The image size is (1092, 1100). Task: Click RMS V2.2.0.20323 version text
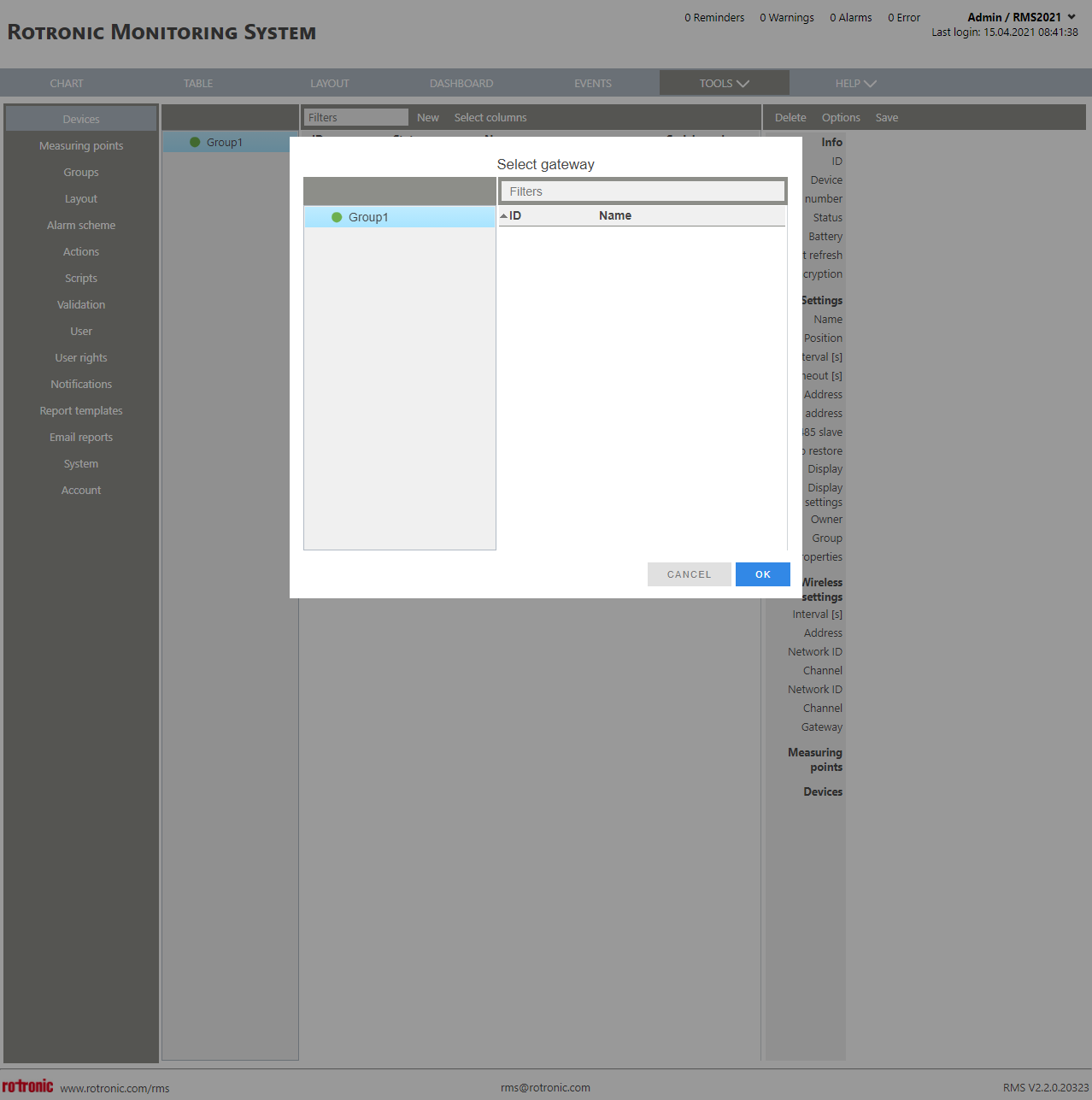point(1046,1087)
